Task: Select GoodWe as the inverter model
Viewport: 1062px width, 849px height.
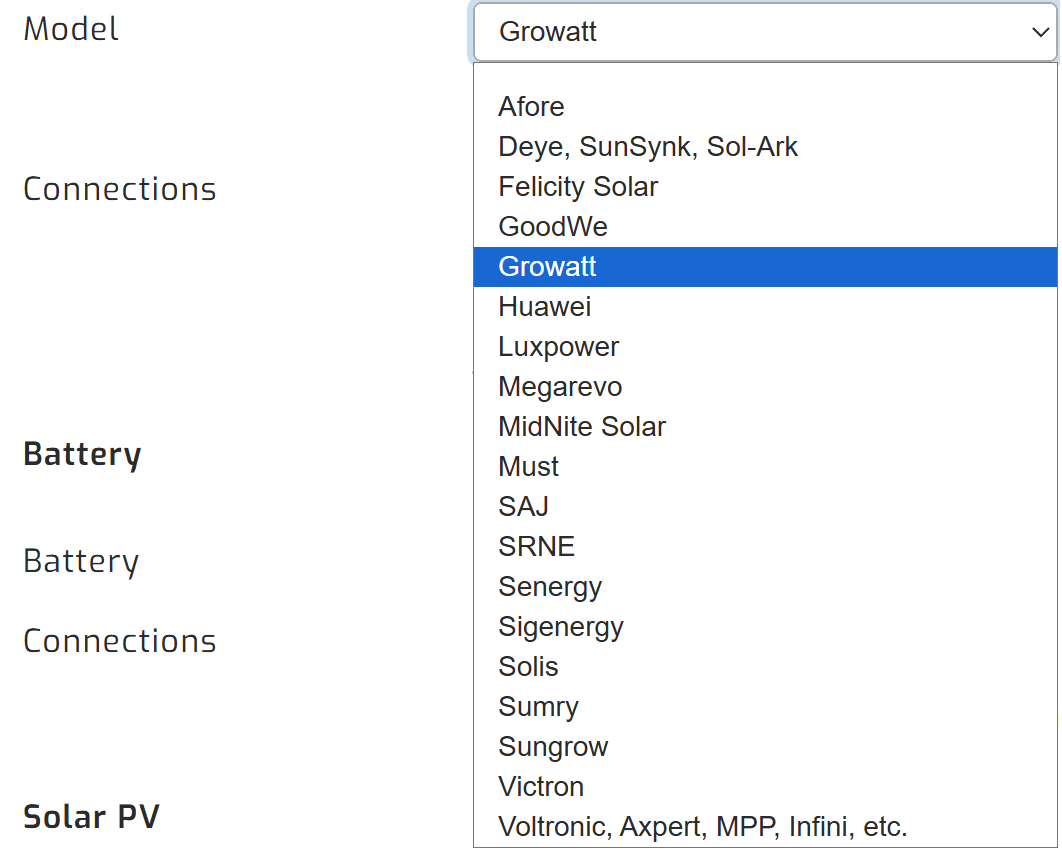Action: tap(553, 227)
